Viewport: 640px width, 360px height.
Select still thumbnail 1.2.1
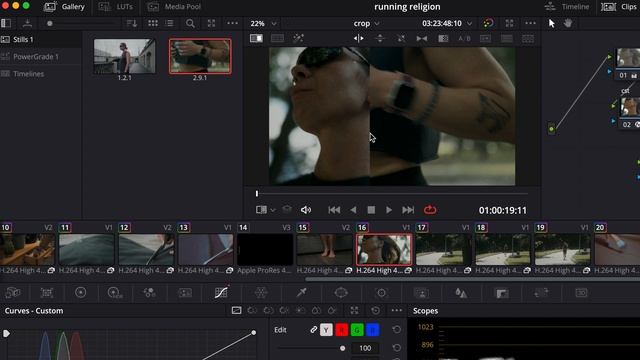pyautogui.click(x=124, y=56)
